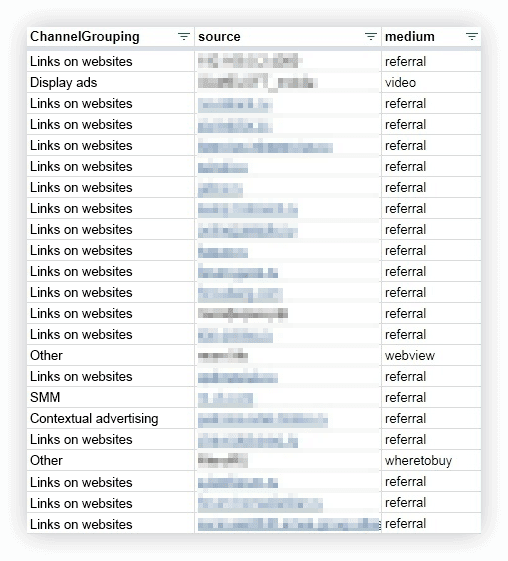
Task: Select the Contextual advertising cell
Action: pos(111,419)
